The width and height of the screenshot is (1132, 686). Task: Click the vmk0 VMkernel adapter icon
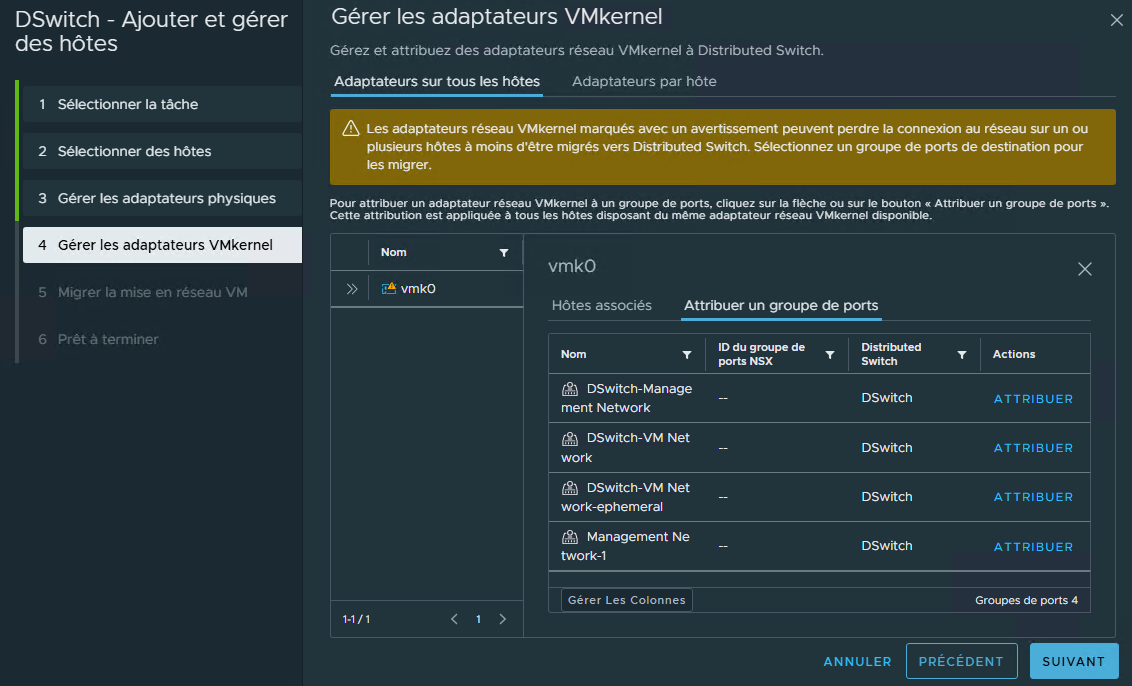[389, 289]
